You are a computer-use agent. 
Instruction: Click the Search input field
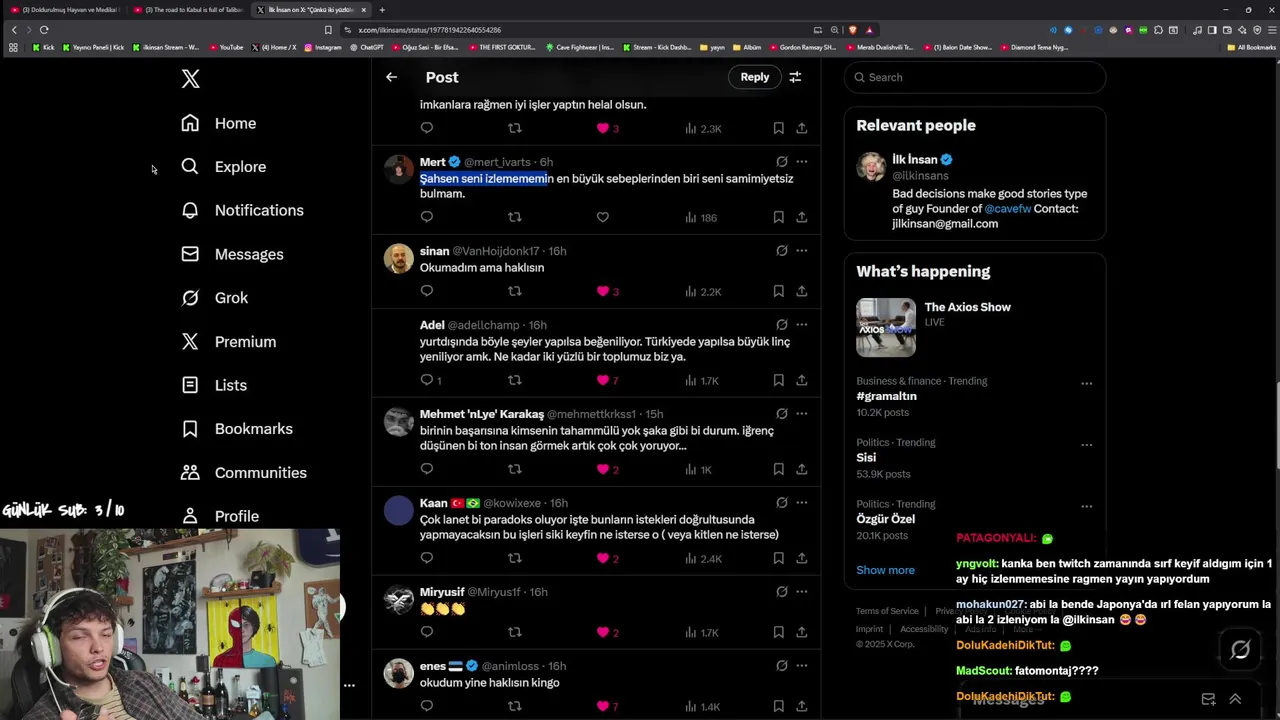click(975, 77)
